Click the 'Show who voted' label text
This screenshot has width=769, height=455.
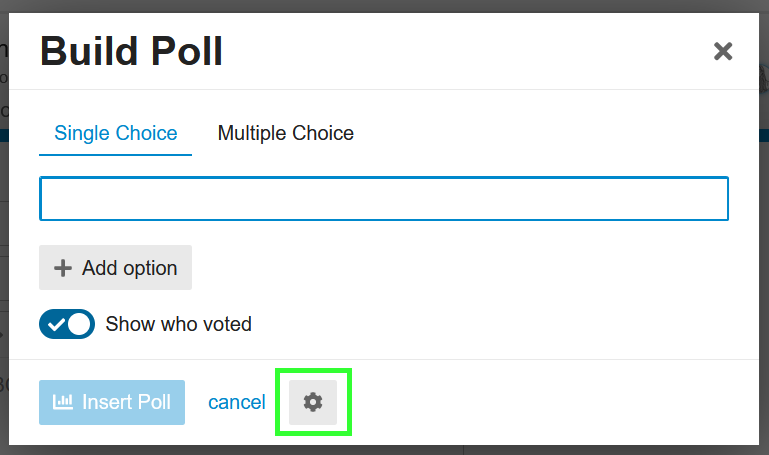(179, 324)
